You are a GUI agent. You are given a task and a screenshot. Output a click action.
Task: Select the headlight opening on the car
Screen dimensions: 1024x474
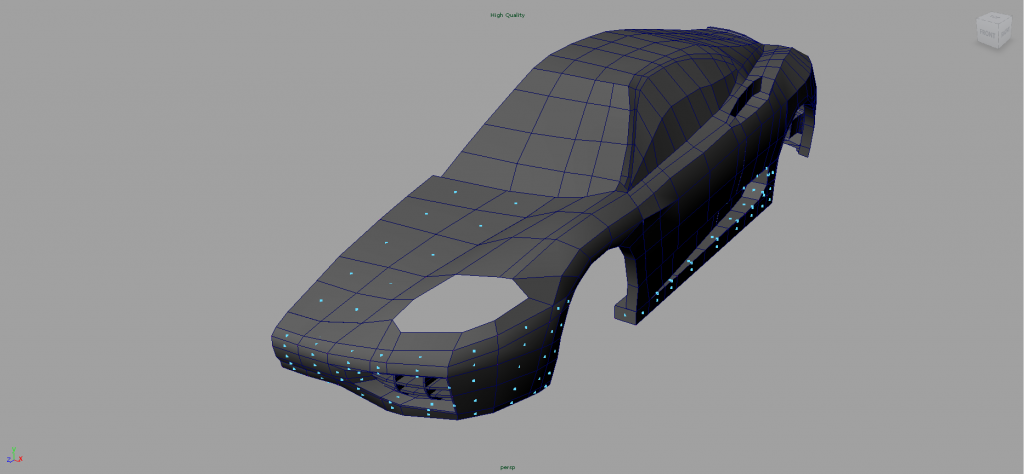[455, 303]
